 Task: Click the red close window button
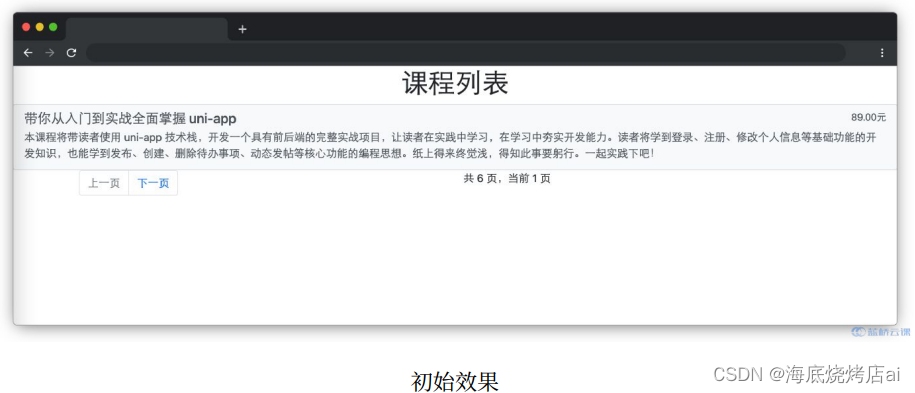pyautogui.click(x=26, y=27)
